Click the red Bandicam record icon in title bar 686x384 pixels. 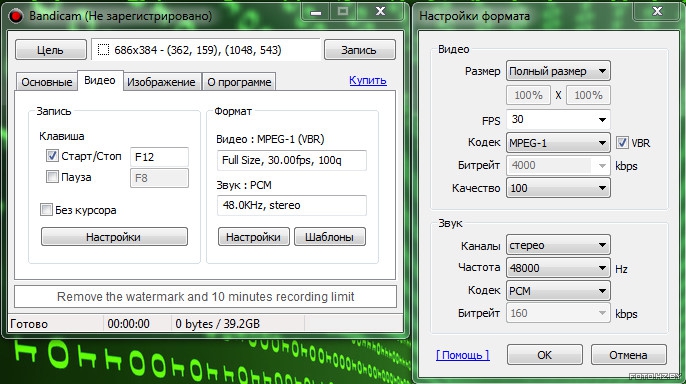coord(16,16)
